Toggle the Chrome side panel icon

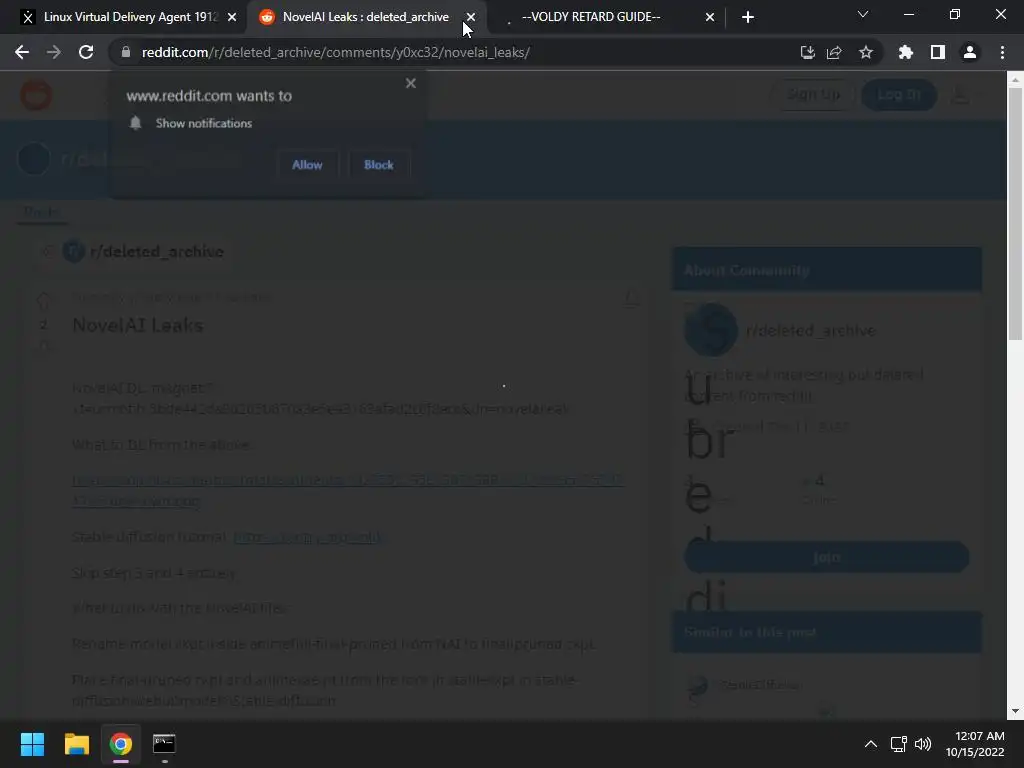pyautogui.click(x=938, y=52)
